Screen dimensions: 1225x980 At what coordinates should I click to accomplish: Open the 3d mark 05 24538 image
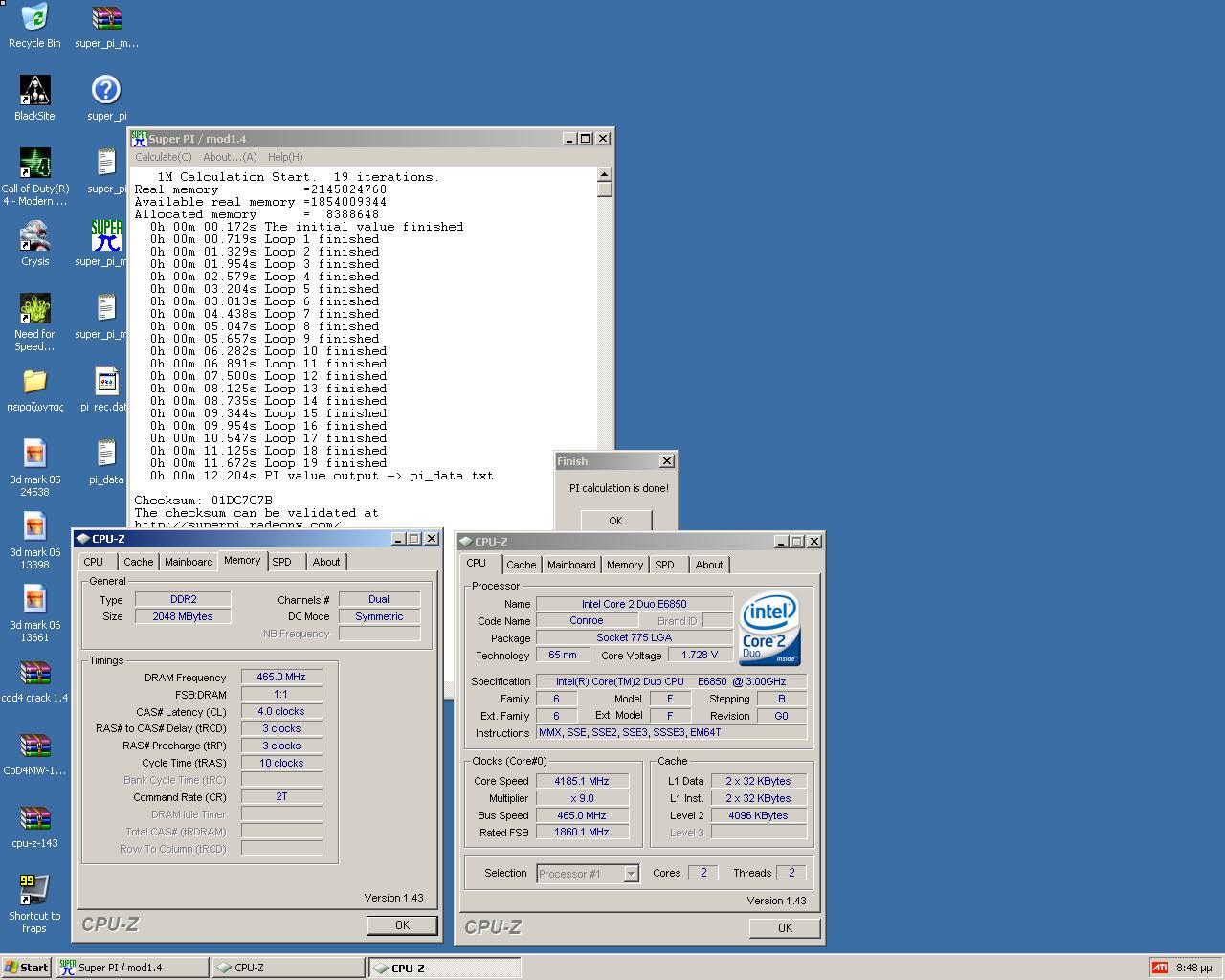(x=34, y=454)
